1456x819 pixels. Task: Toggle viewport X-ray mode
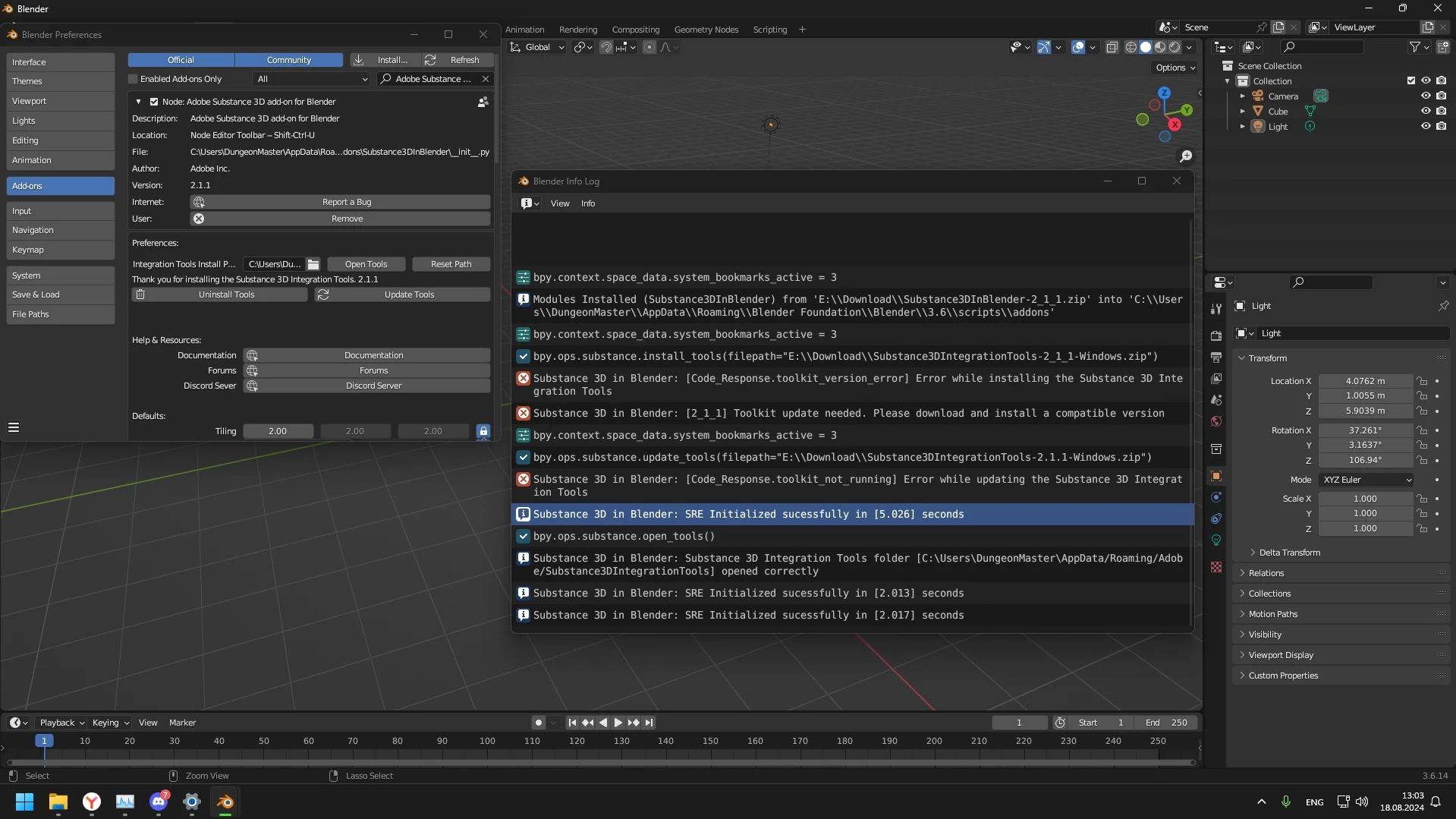pyautogui.click(x=1112, y=47)
